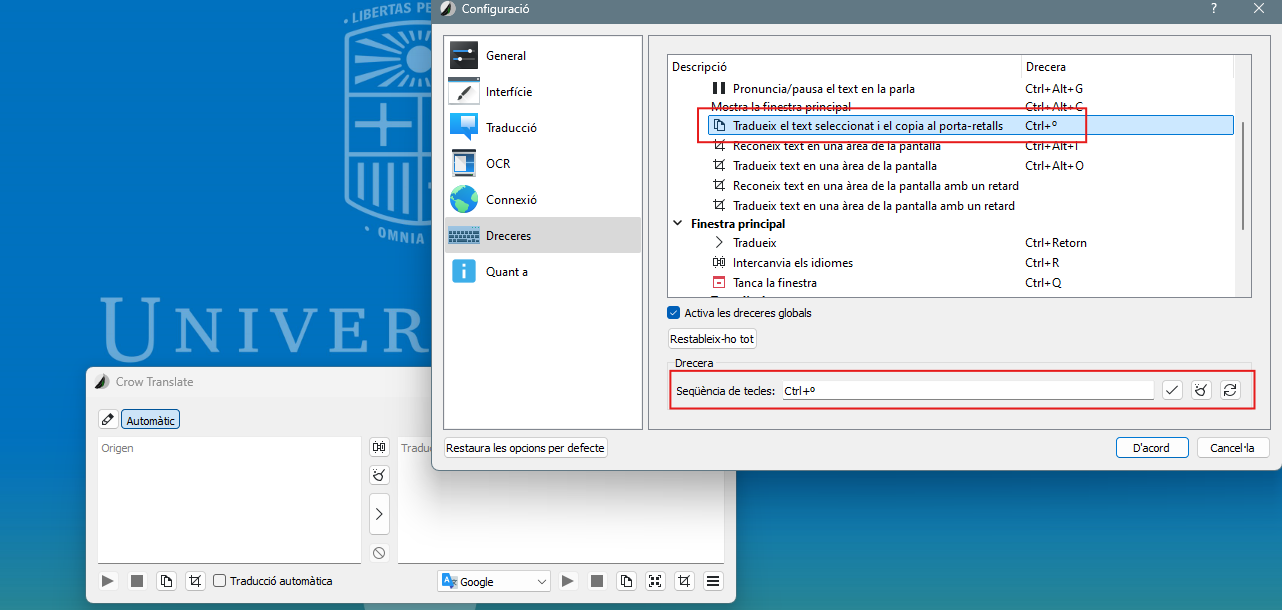Click the swap languages icon in Crow Translate
This screenshot has width=1282, height=610.
pos(379,448)
